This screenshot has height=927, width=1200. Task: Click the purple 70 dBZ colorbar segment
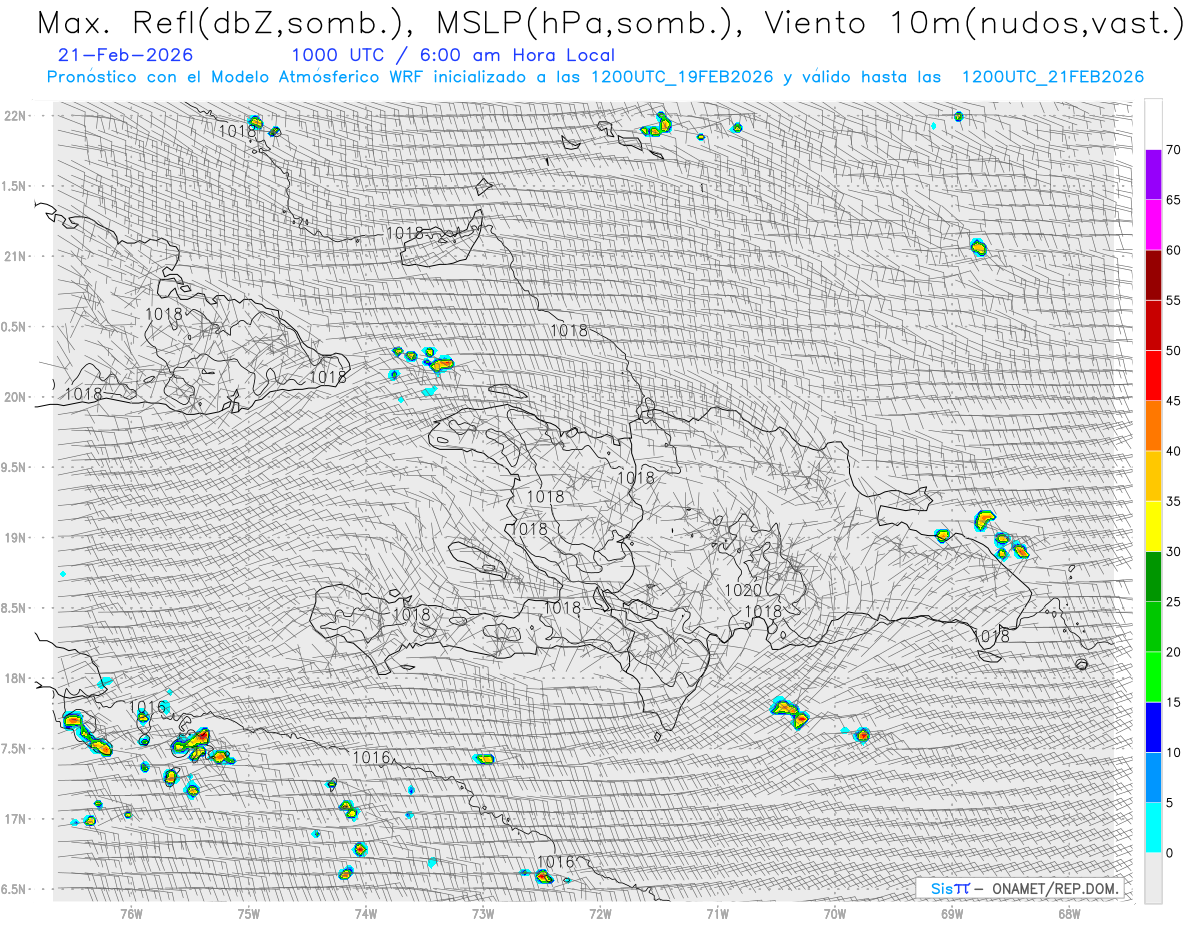[x=1153, y=174]
